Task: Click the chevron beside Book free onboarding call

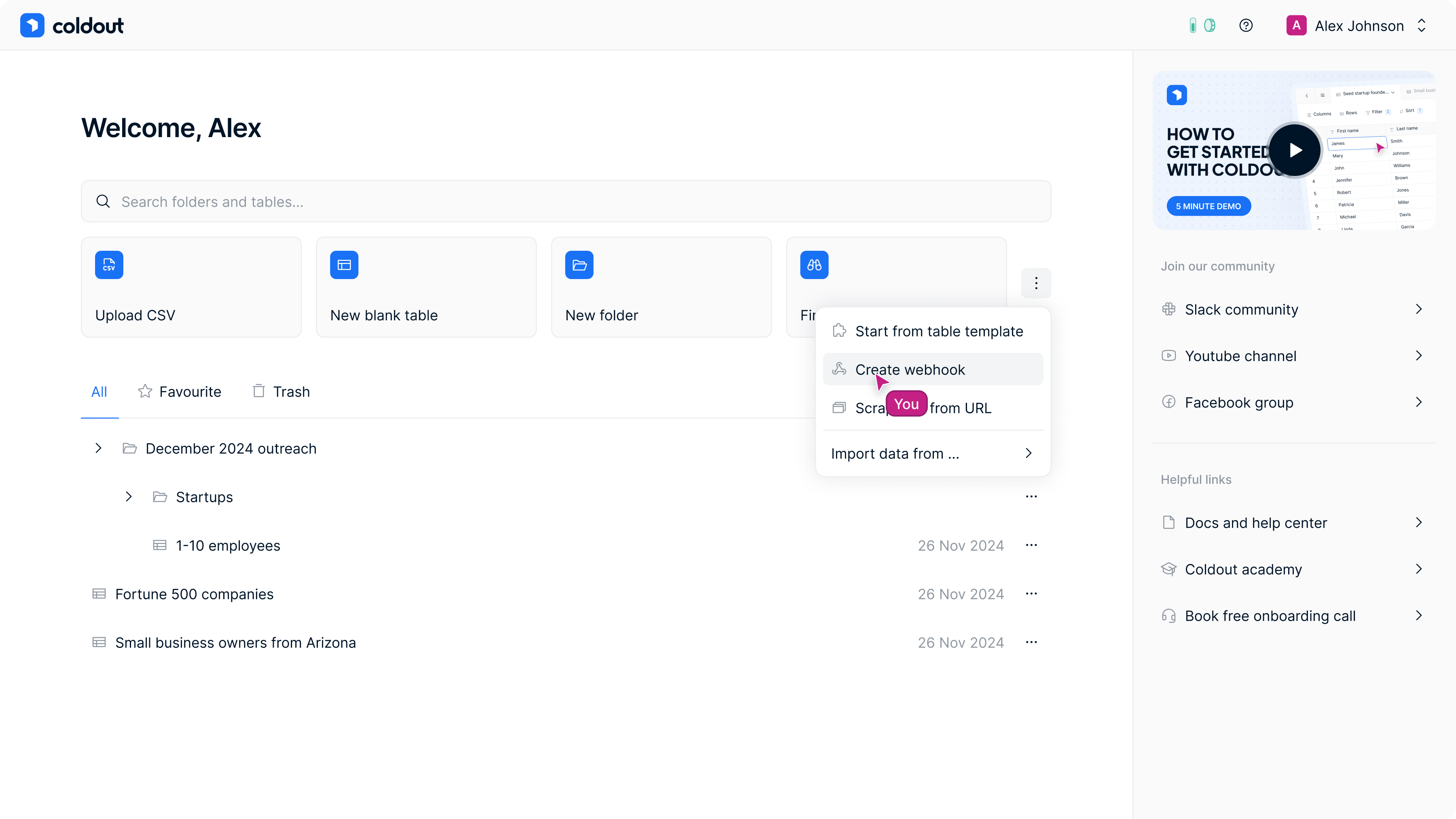Action: (1419, 616)
